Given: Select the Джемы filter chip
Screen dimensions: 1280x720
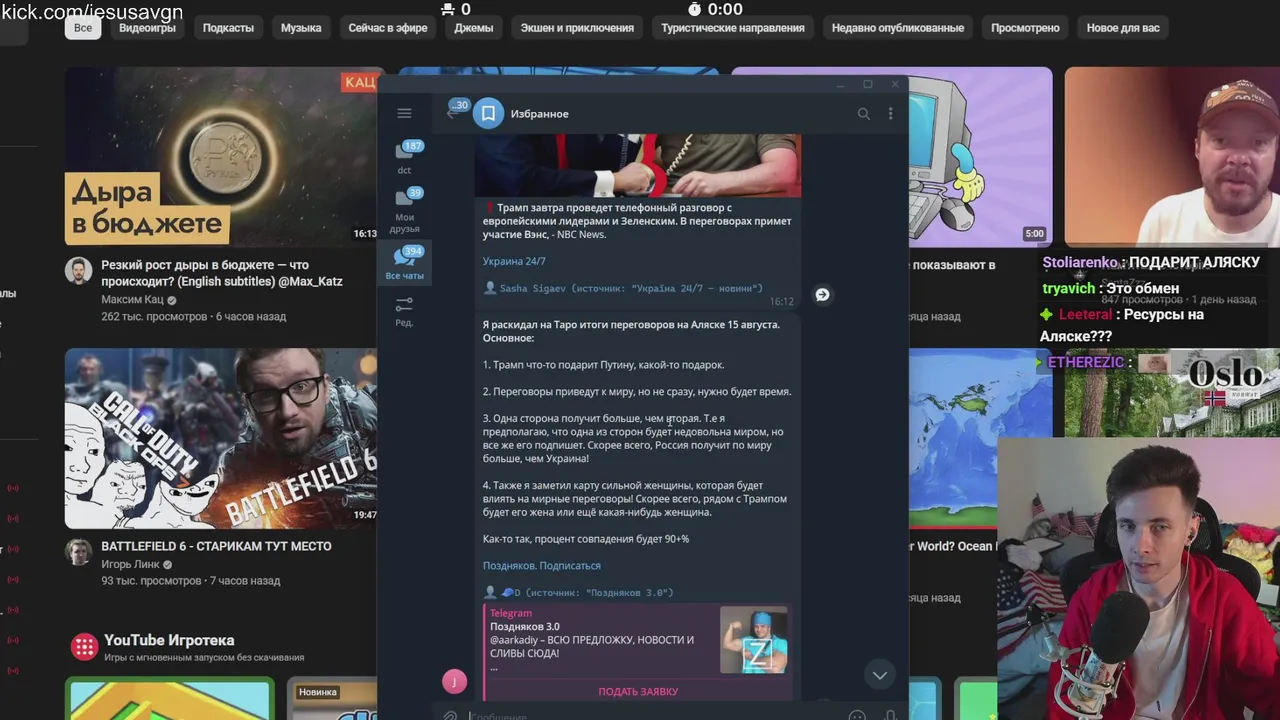Looking at the screenshot, I should click(474, 28).
